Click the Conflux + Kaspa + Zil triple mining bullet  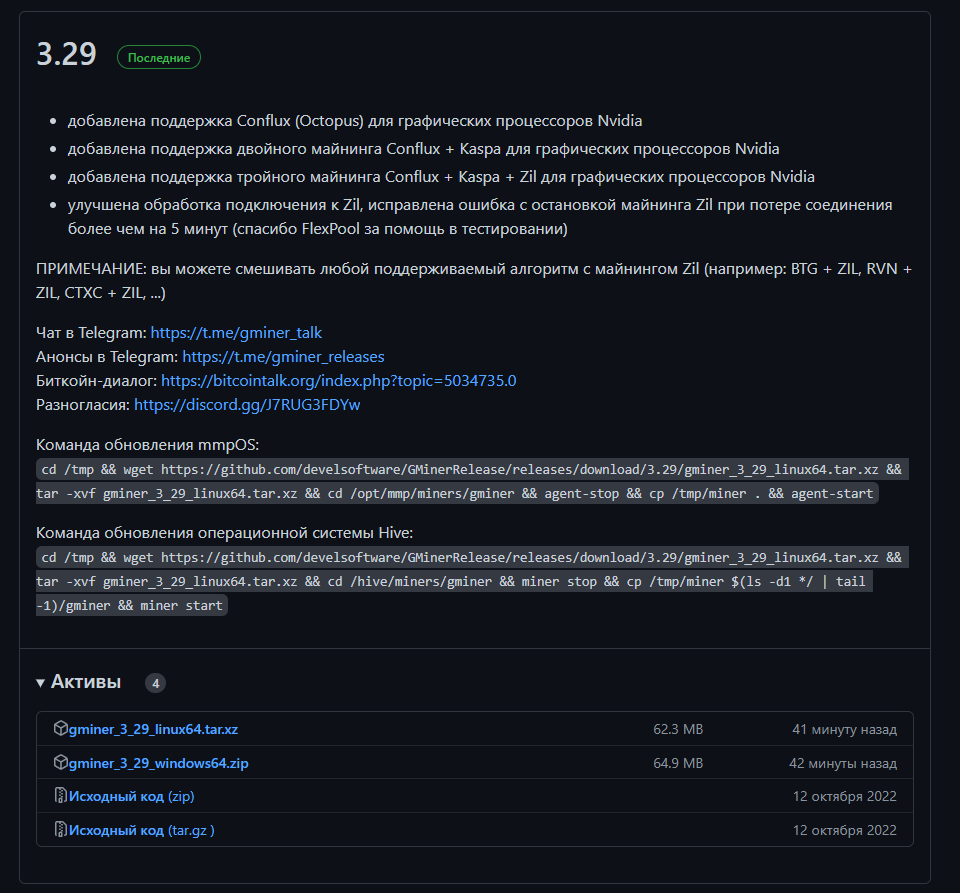[441, 177]
